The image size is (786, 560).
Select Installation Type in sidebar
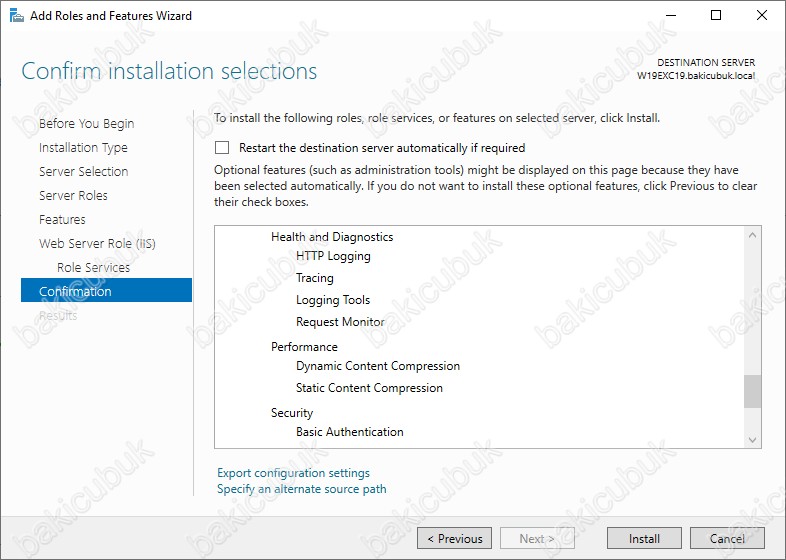[83, 148]
